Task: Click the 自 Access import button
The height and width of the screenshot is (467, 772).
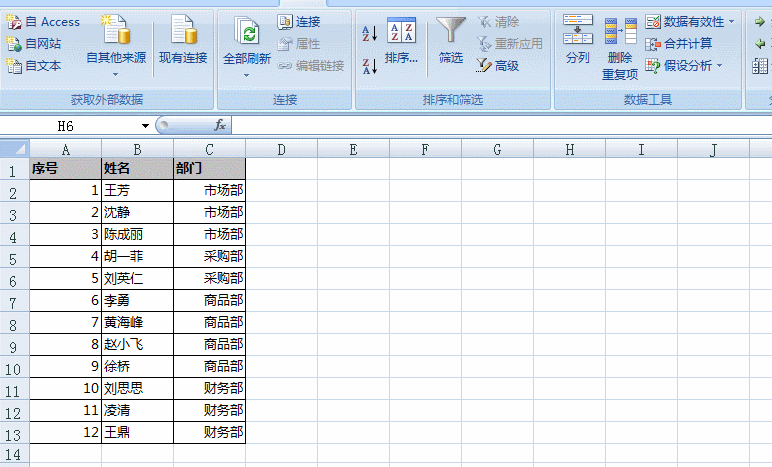Action: coord(44,22)
